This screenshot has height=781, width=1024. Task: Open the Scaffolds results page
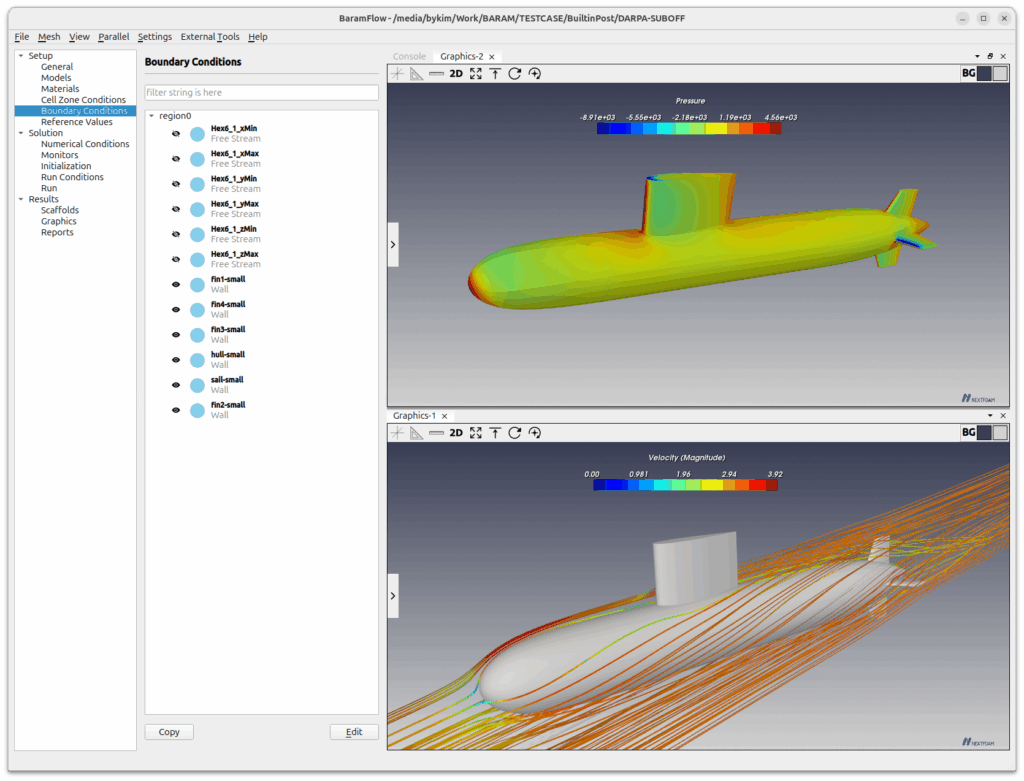[x=59, y=210]
